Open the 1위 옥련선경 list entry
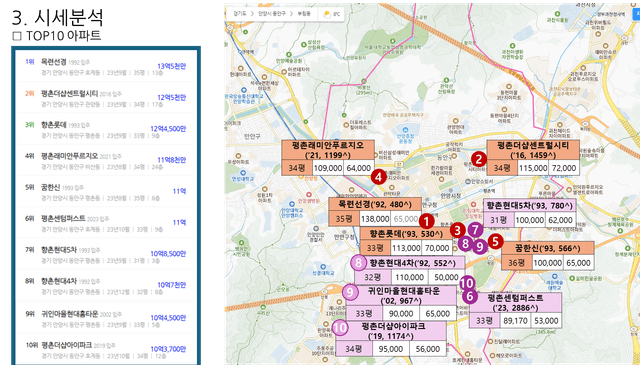Image resolution: width=640 pixels, height=365 pixels. tap(106, 67)
